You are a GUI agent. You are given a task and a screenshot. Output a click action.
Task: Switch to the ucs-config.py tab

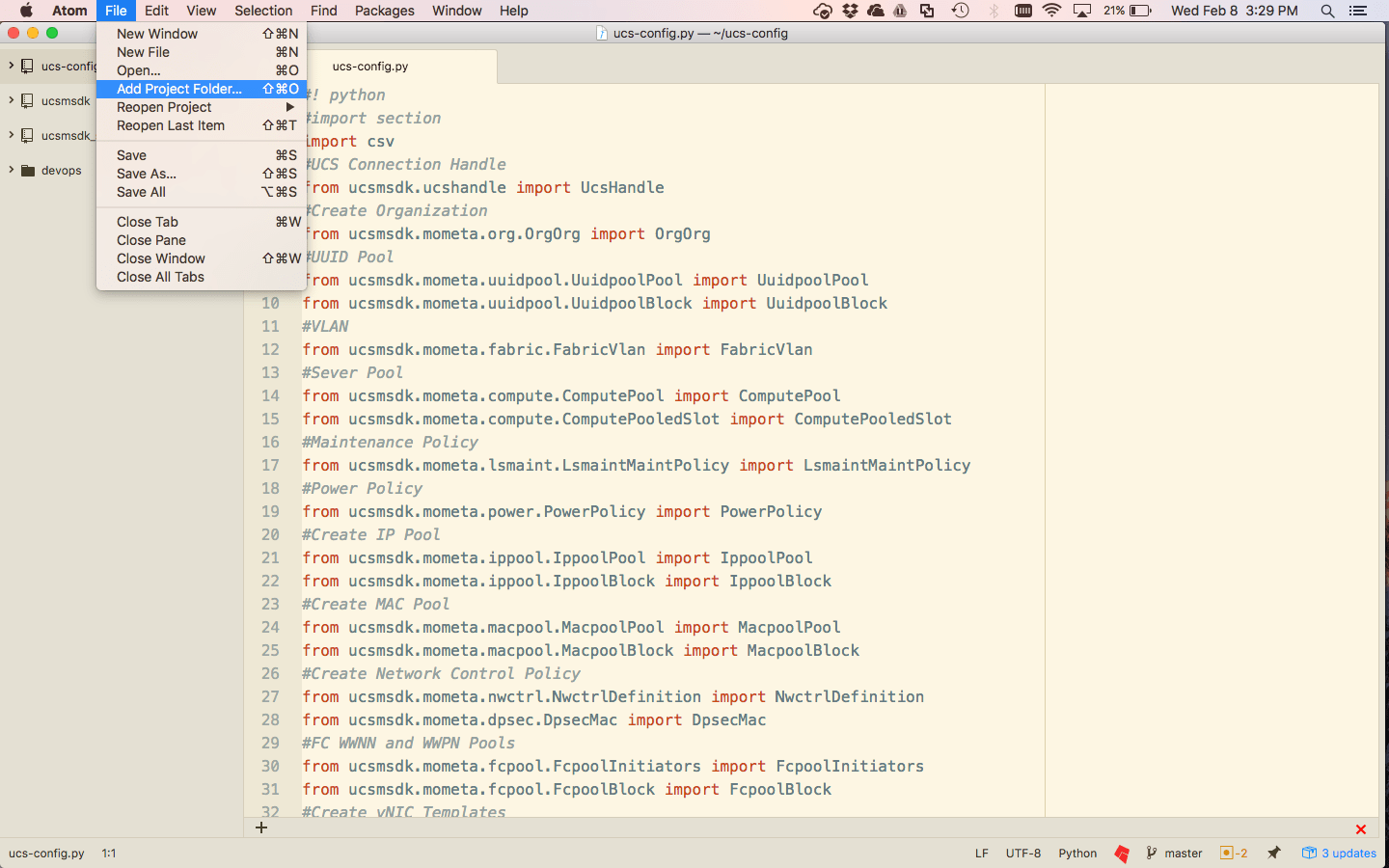[x=370, y=67]
